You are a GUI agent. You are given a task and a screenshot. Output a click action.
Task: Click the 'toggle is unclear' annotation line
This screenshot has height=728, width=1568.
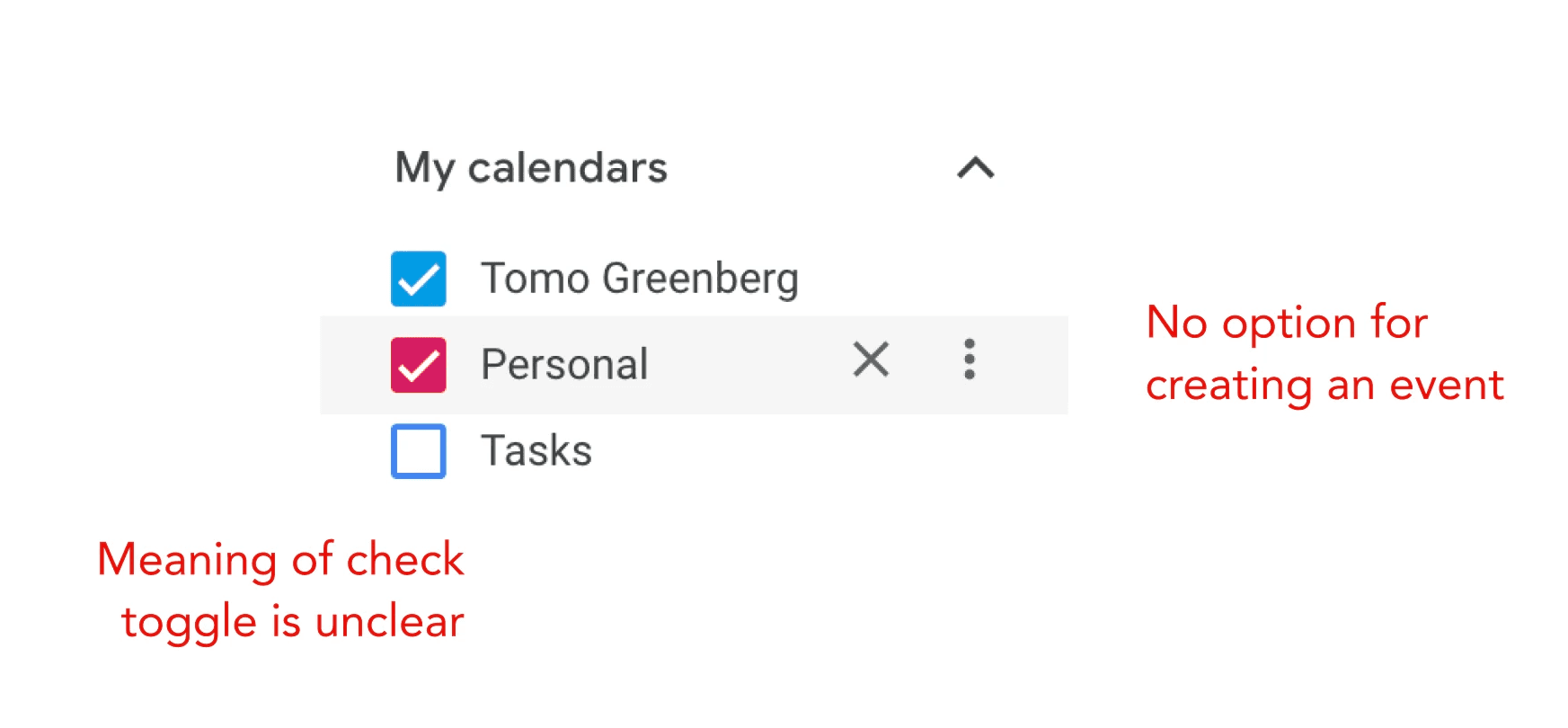pos(292,622)
